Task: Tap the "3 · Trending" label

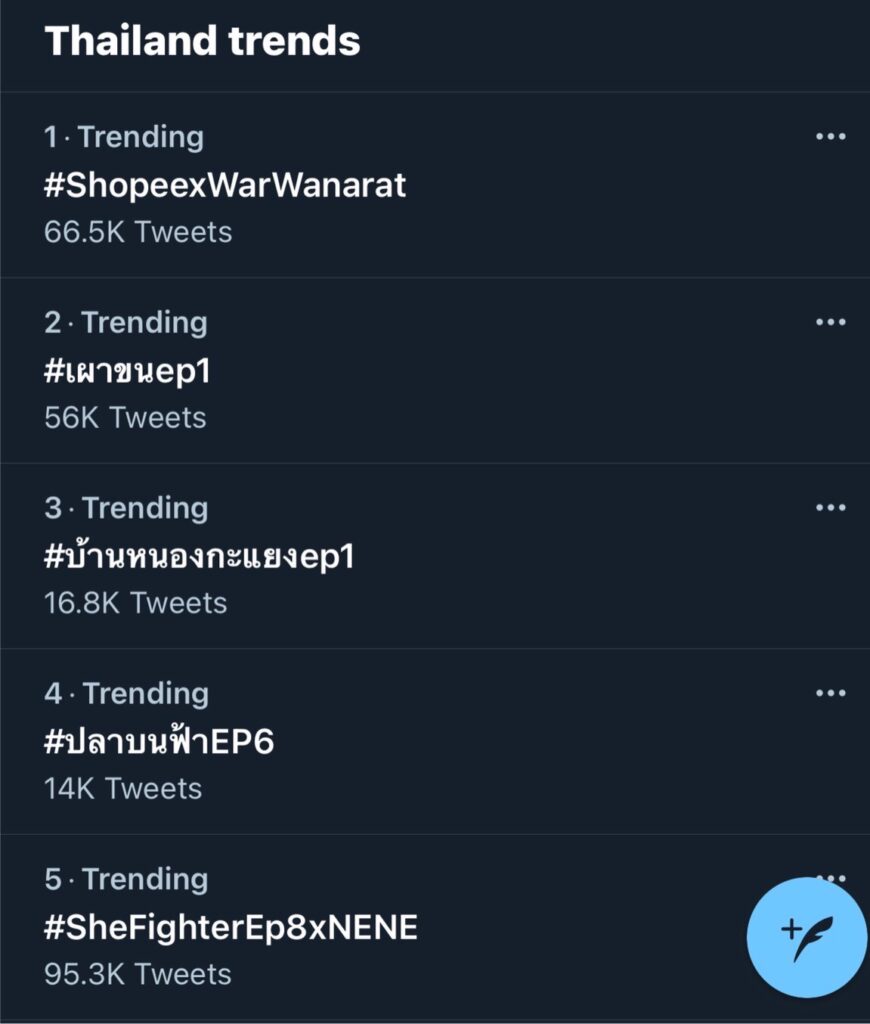Action: click(x=126, y=508)
